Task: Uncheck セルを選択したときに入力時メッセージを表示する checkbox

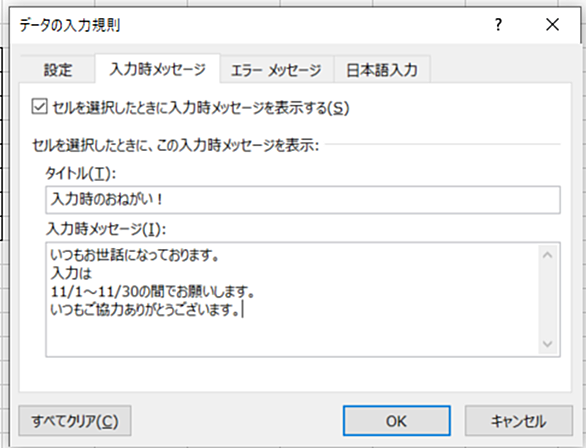Action: 39,106
